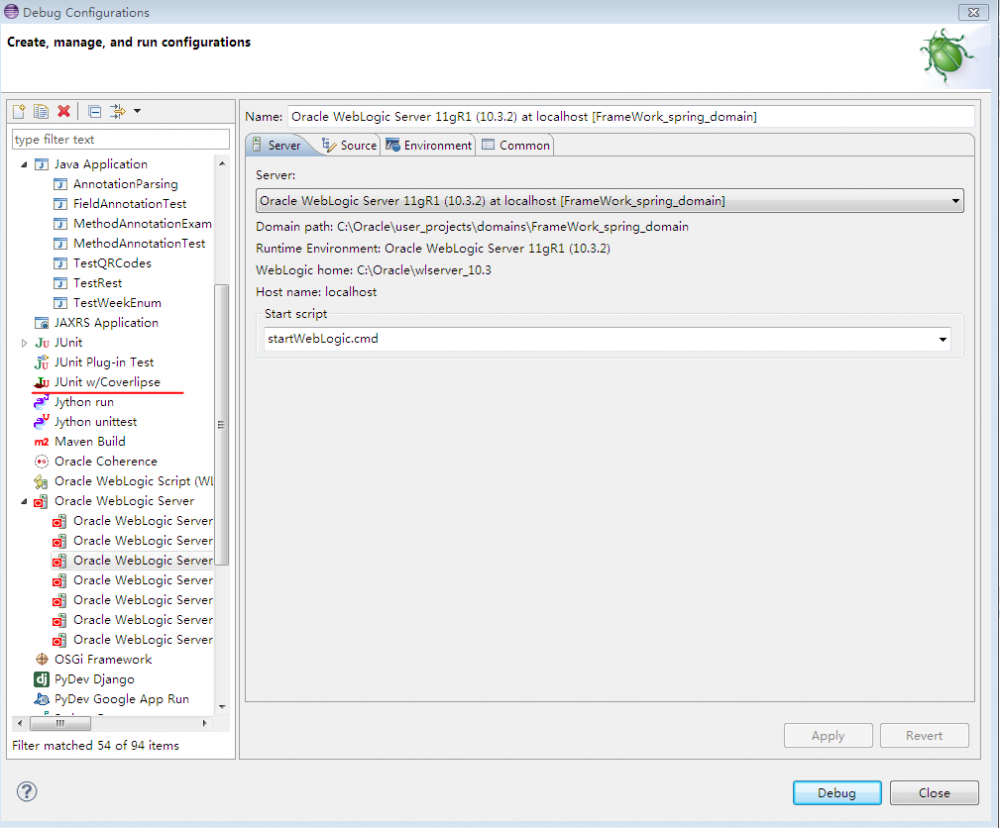Click the Oracle WebLogic Server category icon
This screenshot has height=828, width=1000.
tap(41, 501)
